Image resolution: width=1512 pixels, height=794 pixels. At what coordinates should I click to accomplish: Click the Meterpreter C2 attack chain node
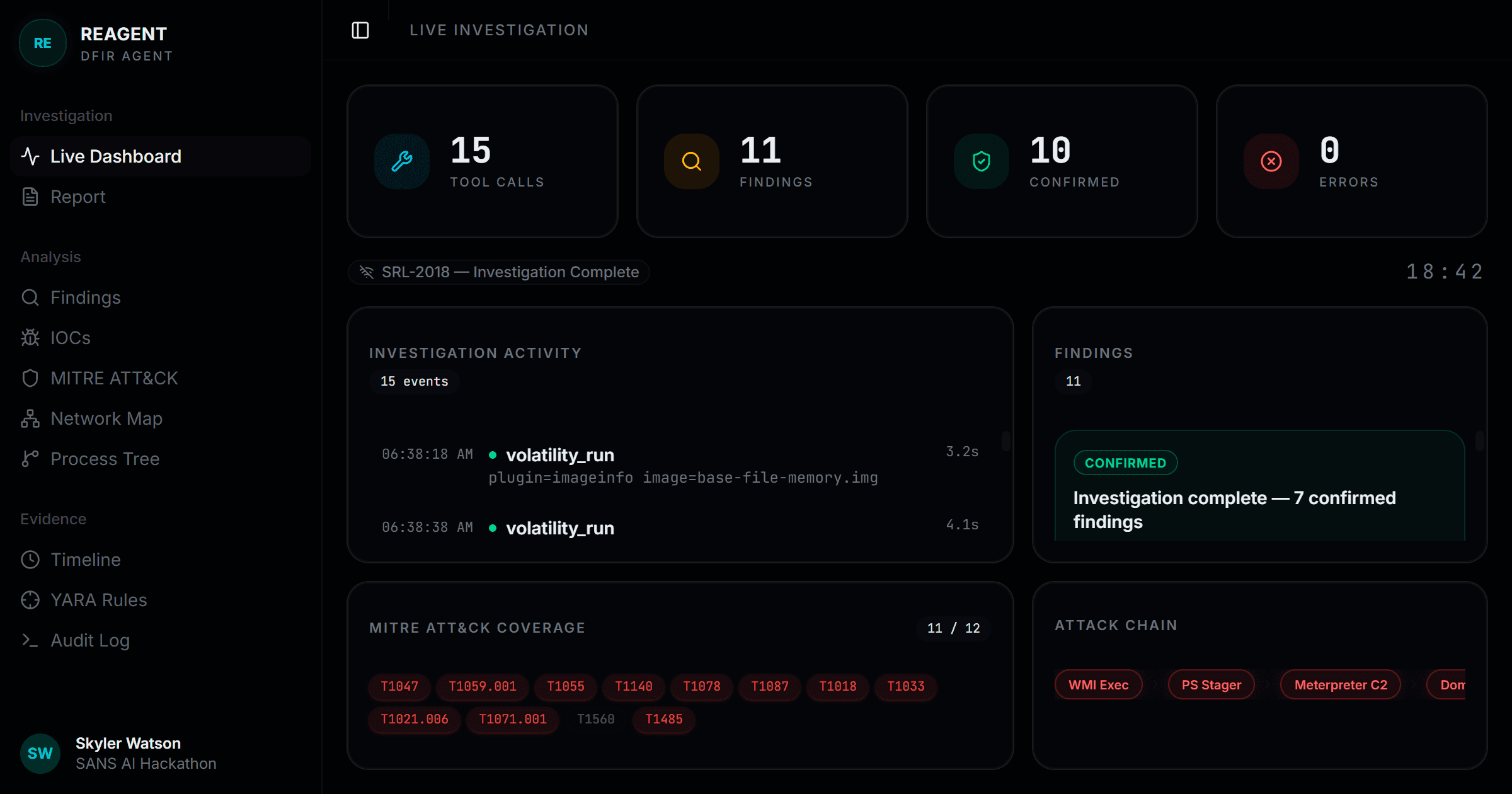(x=1339, y=684)
